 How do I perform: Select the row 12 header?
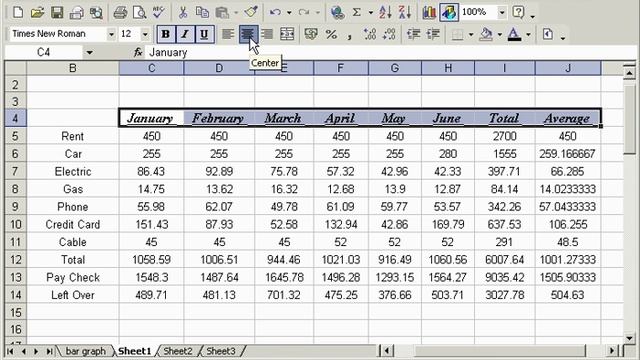pos(16,260)
